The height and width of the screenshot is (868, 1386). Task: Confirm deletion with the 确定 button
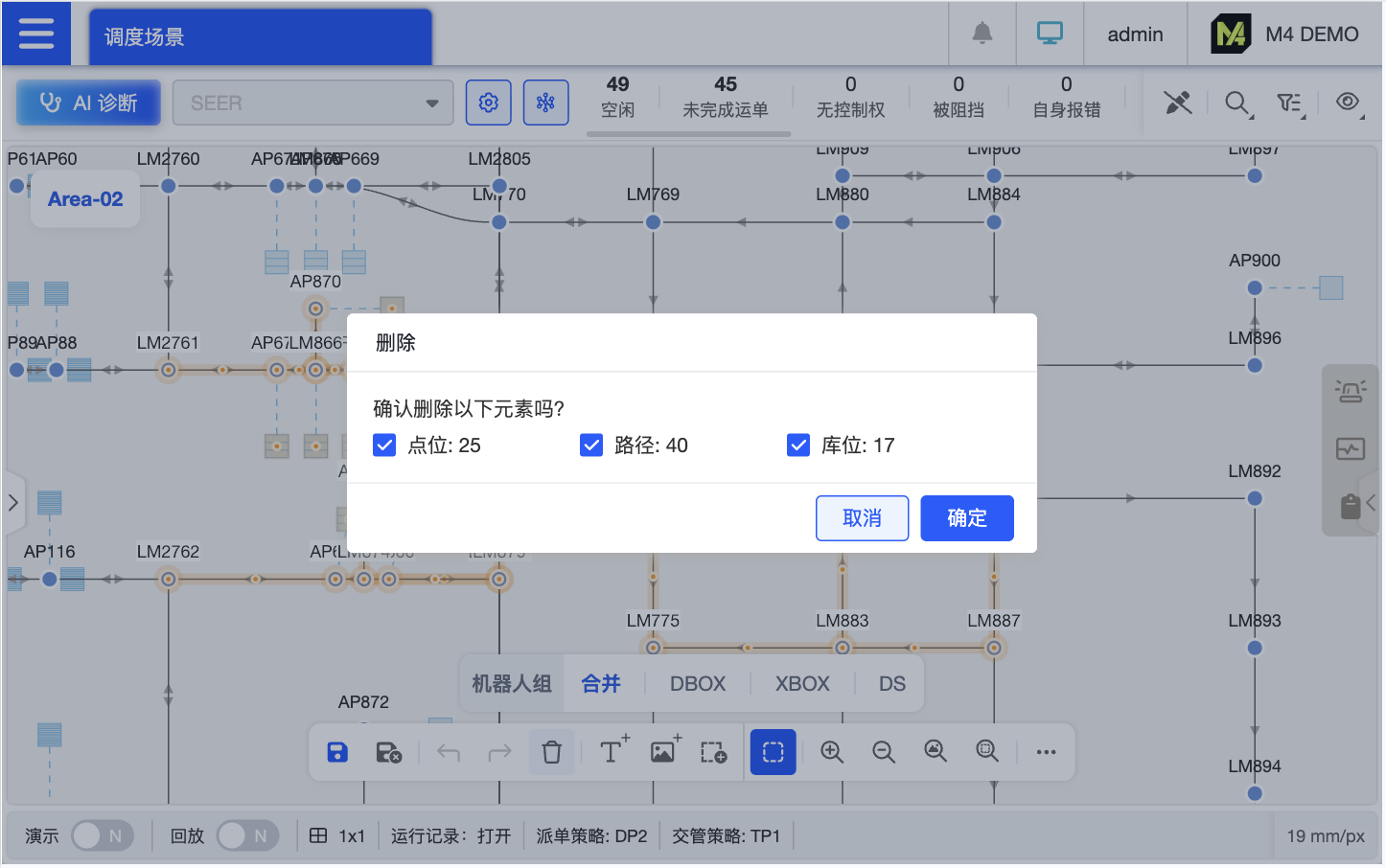click(967, 517)
